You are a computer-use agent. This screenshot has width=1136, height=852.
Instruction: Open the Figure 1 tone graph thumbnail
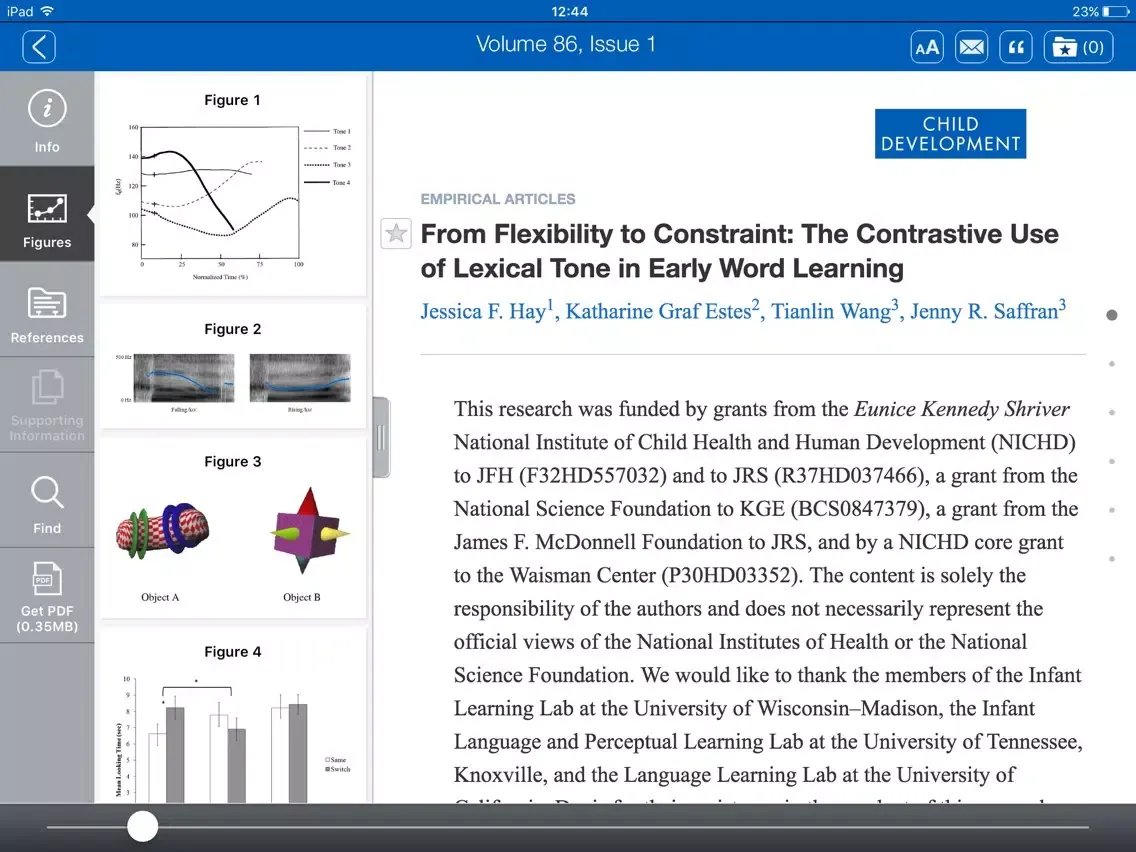click(233, 195)
